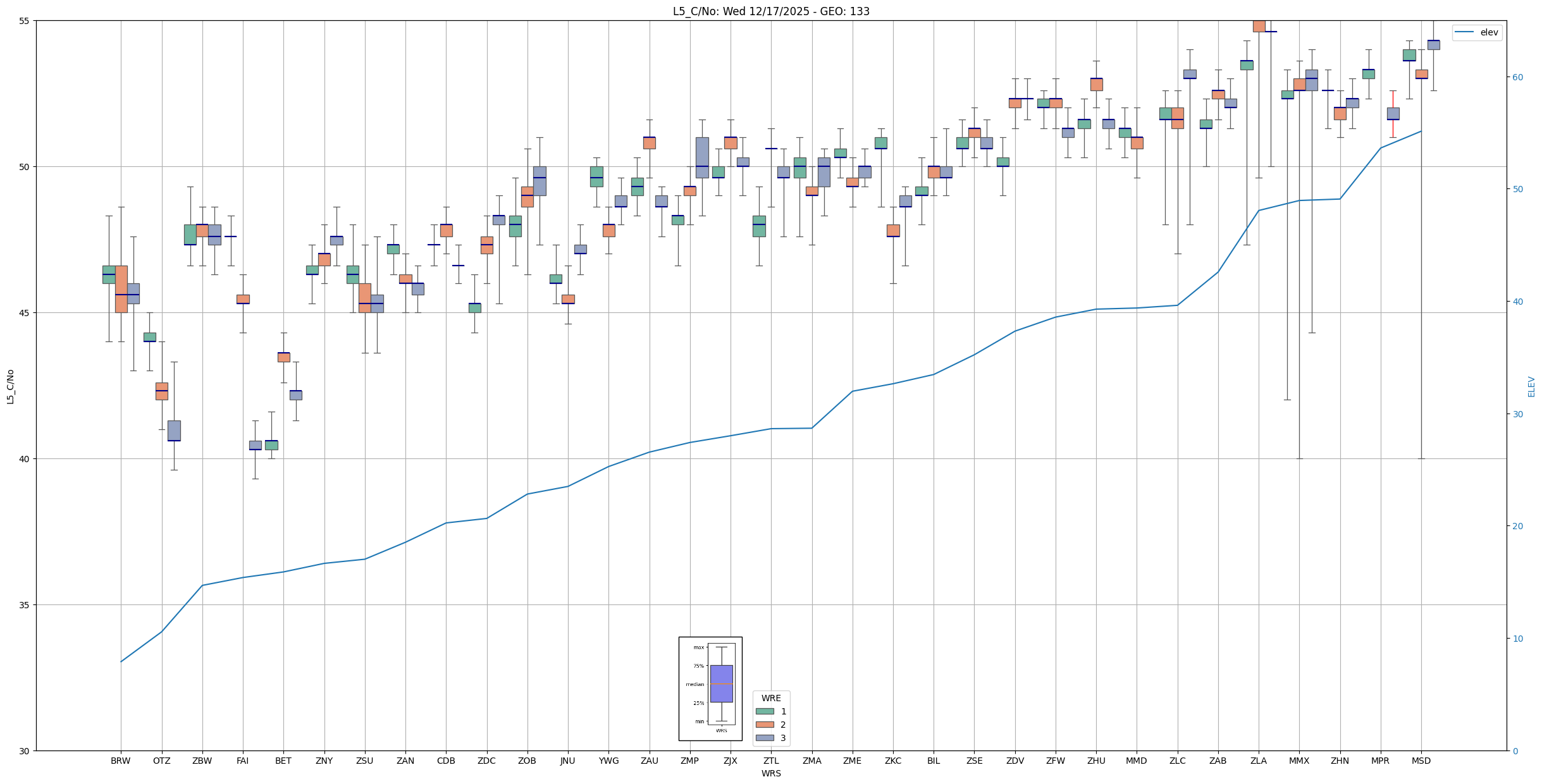Click the WRE legend title
The width and height of the screenshot is (1542, 784).
pos(770,698)
